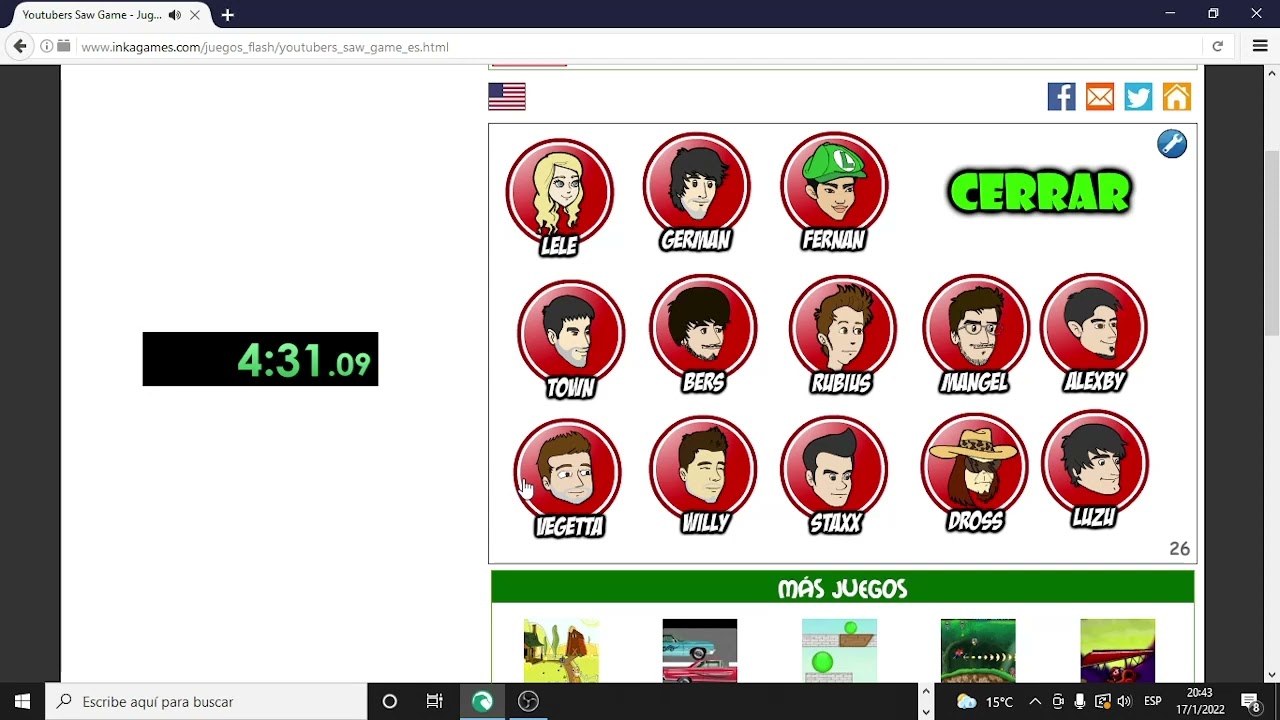Go back with the browser back arrow
This screenshot has height=720, width=1280.
click(x=20, y=46)
